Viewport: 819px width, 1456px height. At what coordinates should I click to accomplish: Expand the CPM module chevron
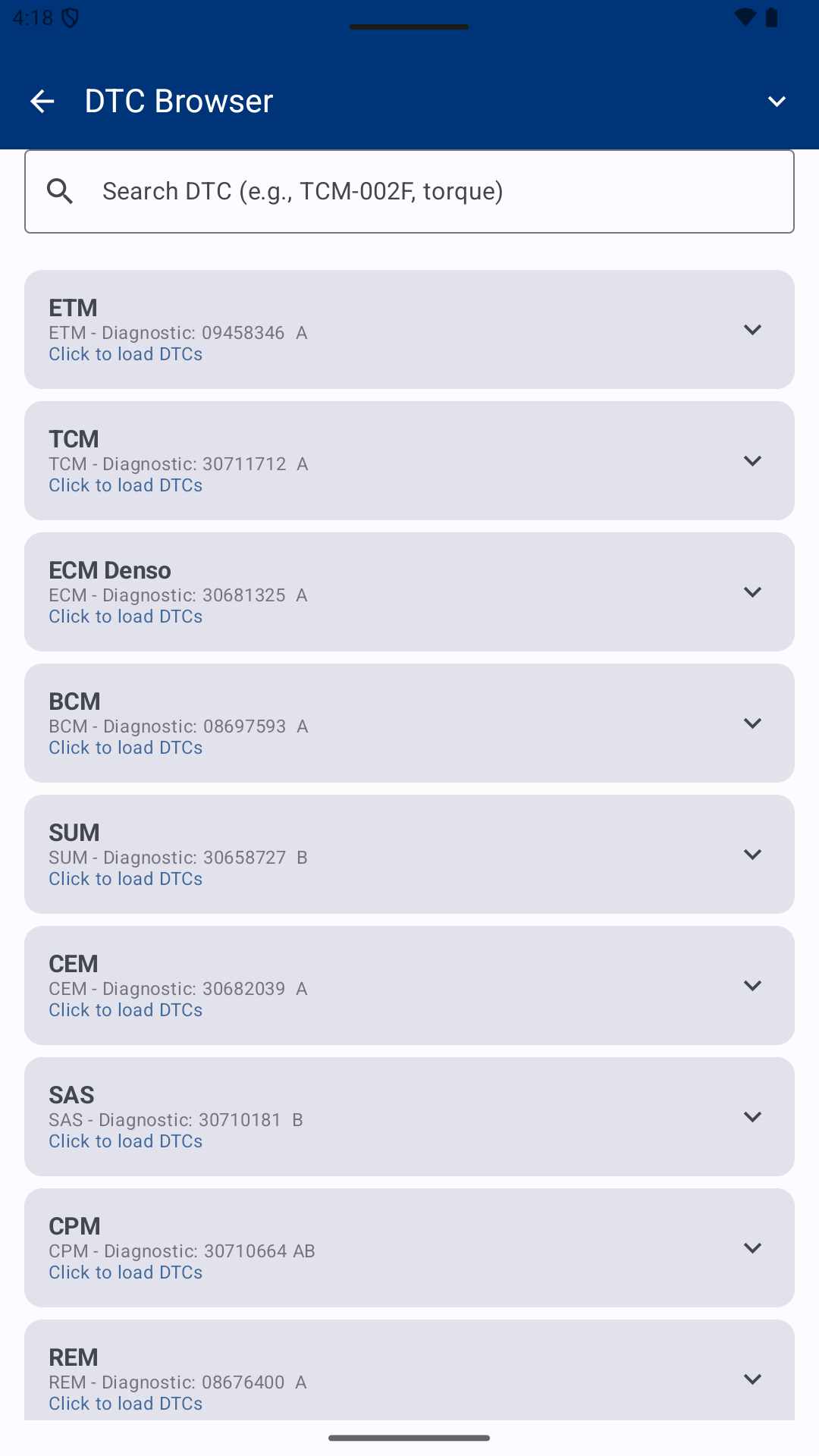pos(752,1248)
